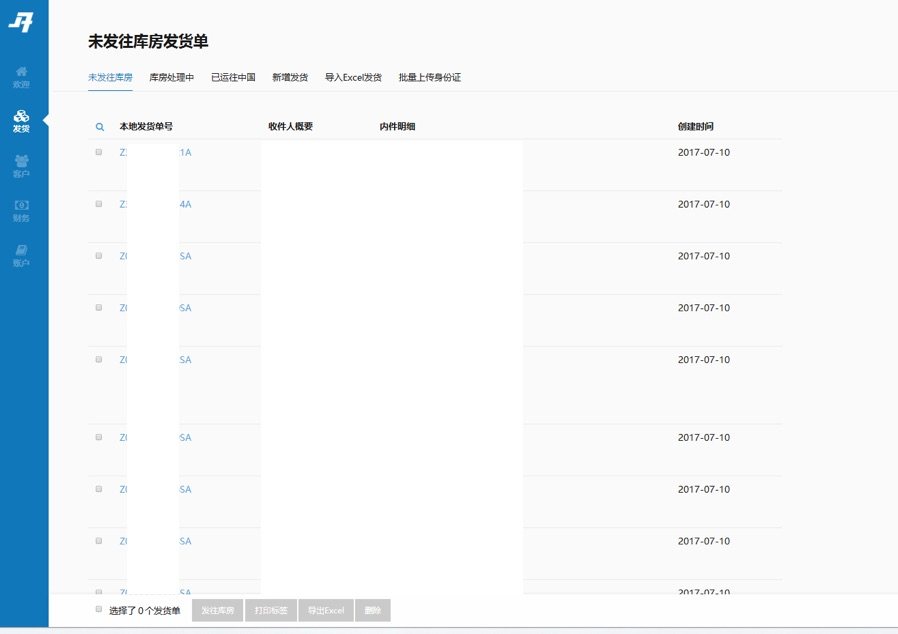The image size is (898, 634).
Task: Open the 客户 customers sidebar icon
Action: (21, 165)
